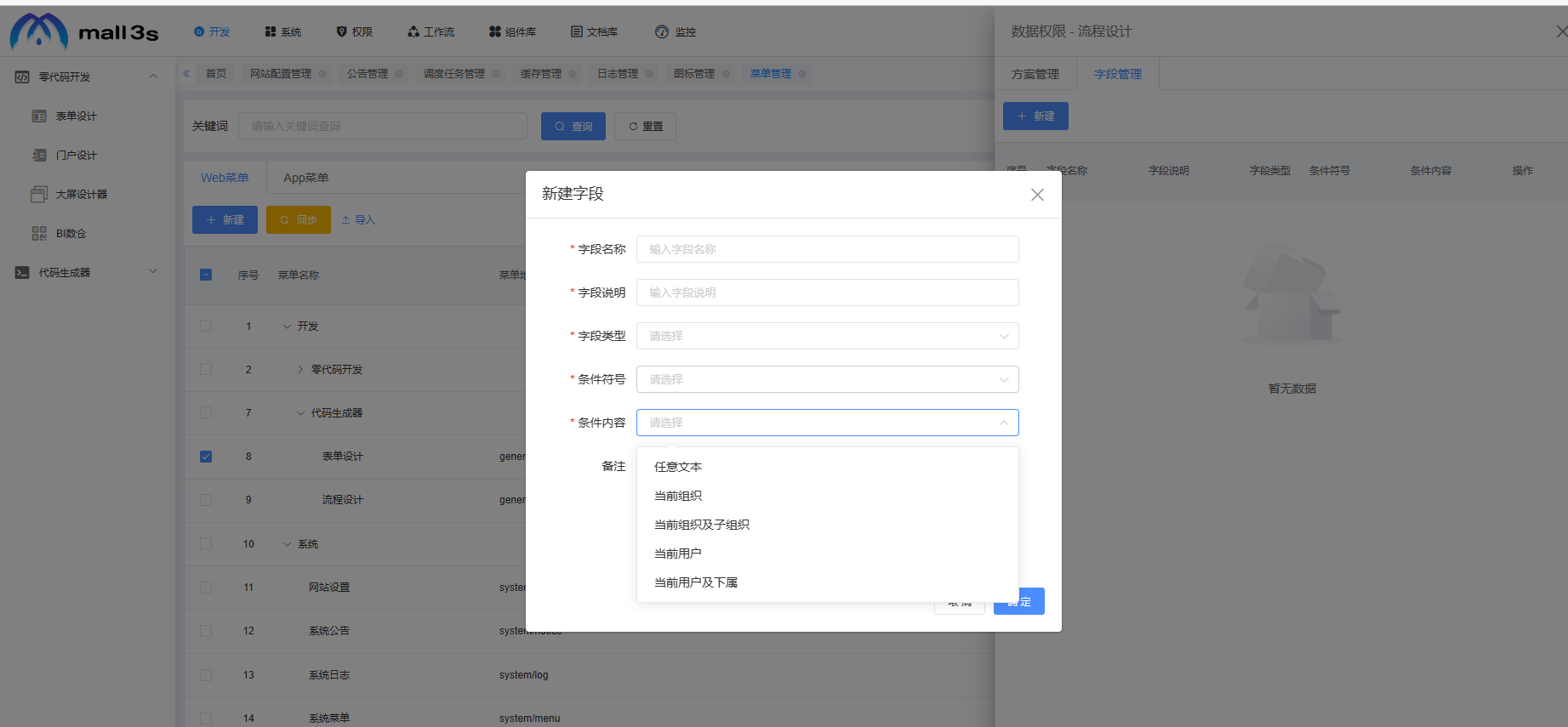Select 当前用户 option
Viewport: 1568px width, 727px height.
pyautogui.click(x=827, y=554)
